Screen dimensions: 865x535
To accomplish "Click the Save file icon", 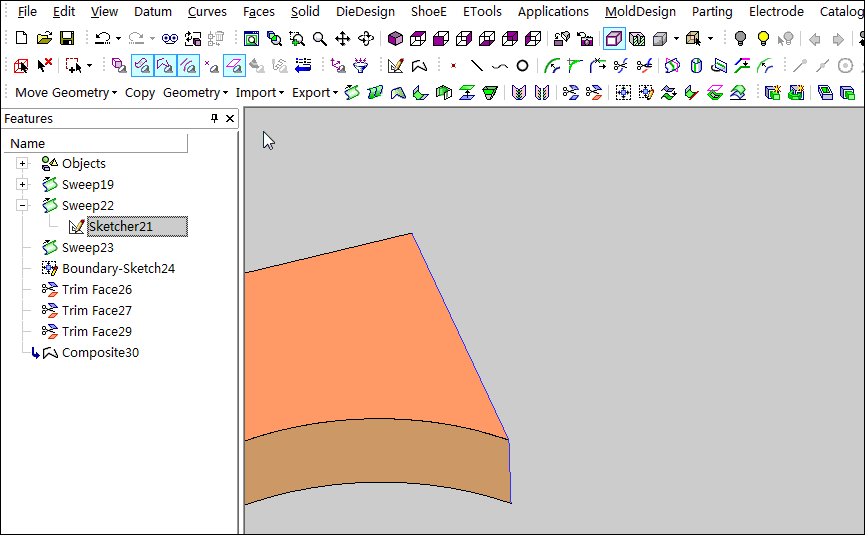I will [67, 39].
